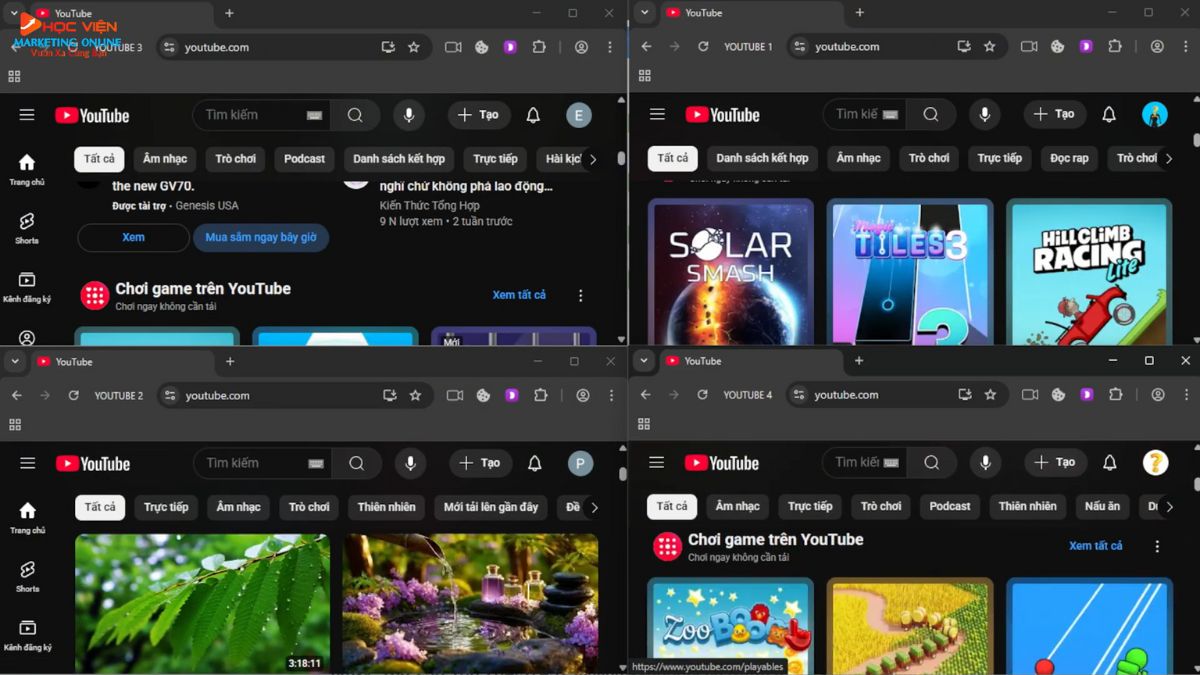Open Chrome extensions puzzle icon in YouTube 3 window
The width and height of the screenshot is (1200, 675).
tap(539, 47)
